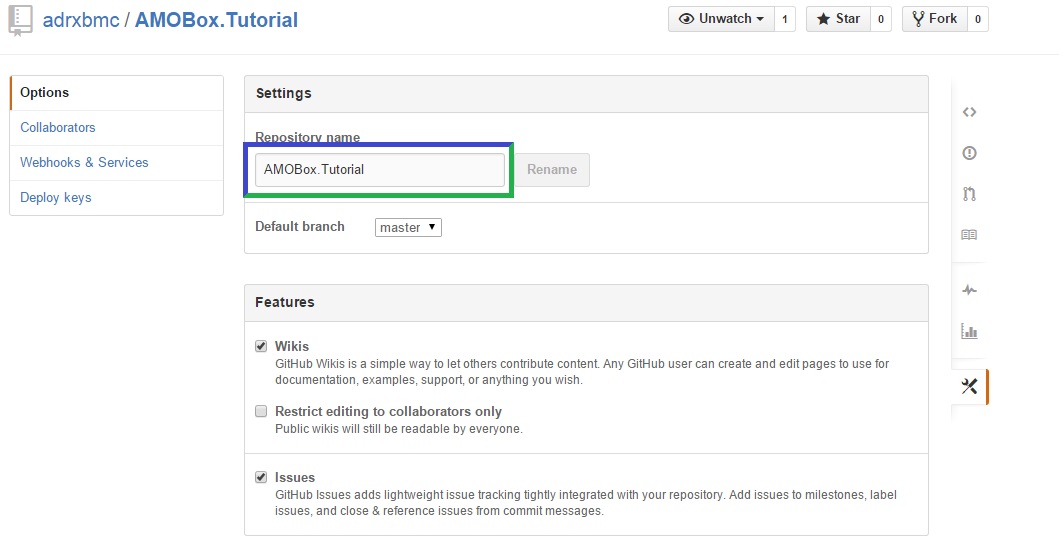Focus the Repository name input field
1059x542 pixels.
380,169
